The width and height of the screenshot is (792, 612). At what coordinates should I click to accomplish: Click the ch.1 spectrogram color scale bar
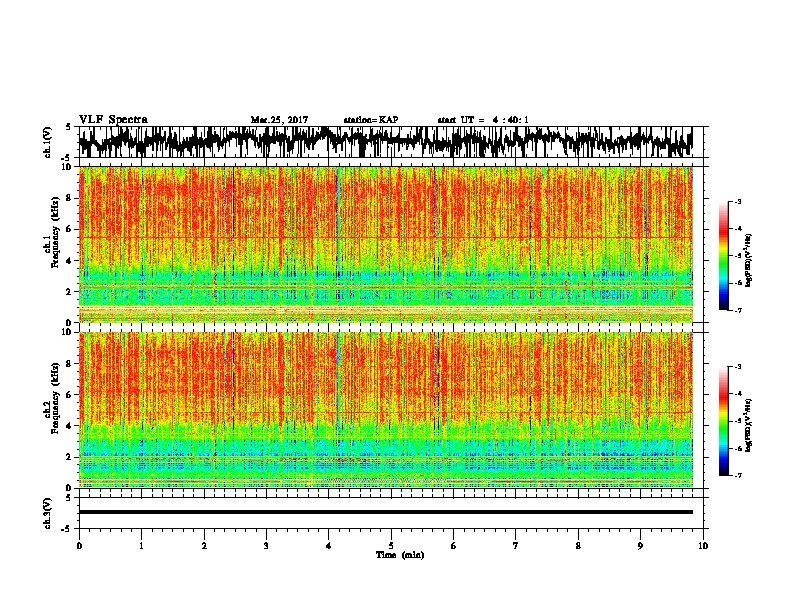pyautogui.click(x=724, y=256)
